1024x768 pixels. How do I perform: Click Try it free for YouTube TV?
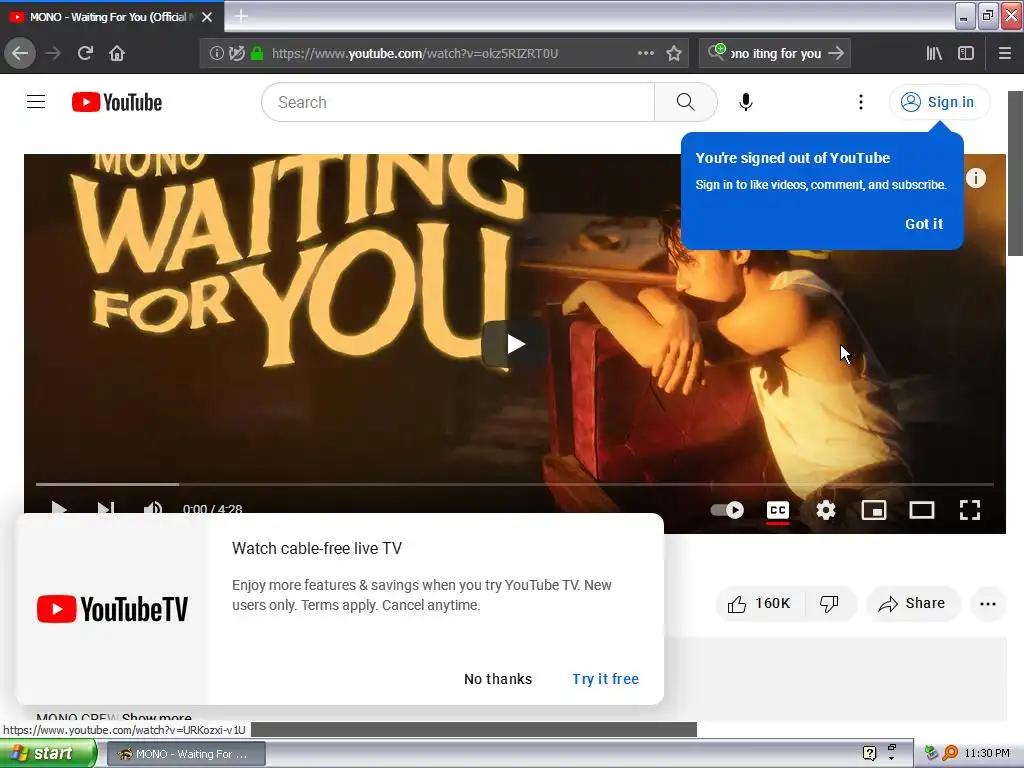[605, 679]
